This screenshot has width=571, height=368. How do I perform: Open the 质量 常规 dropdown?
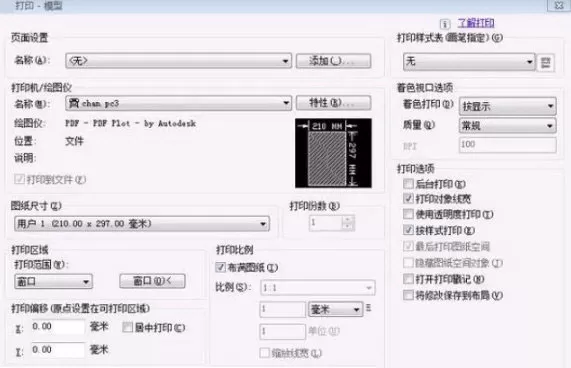coord(508,126)
